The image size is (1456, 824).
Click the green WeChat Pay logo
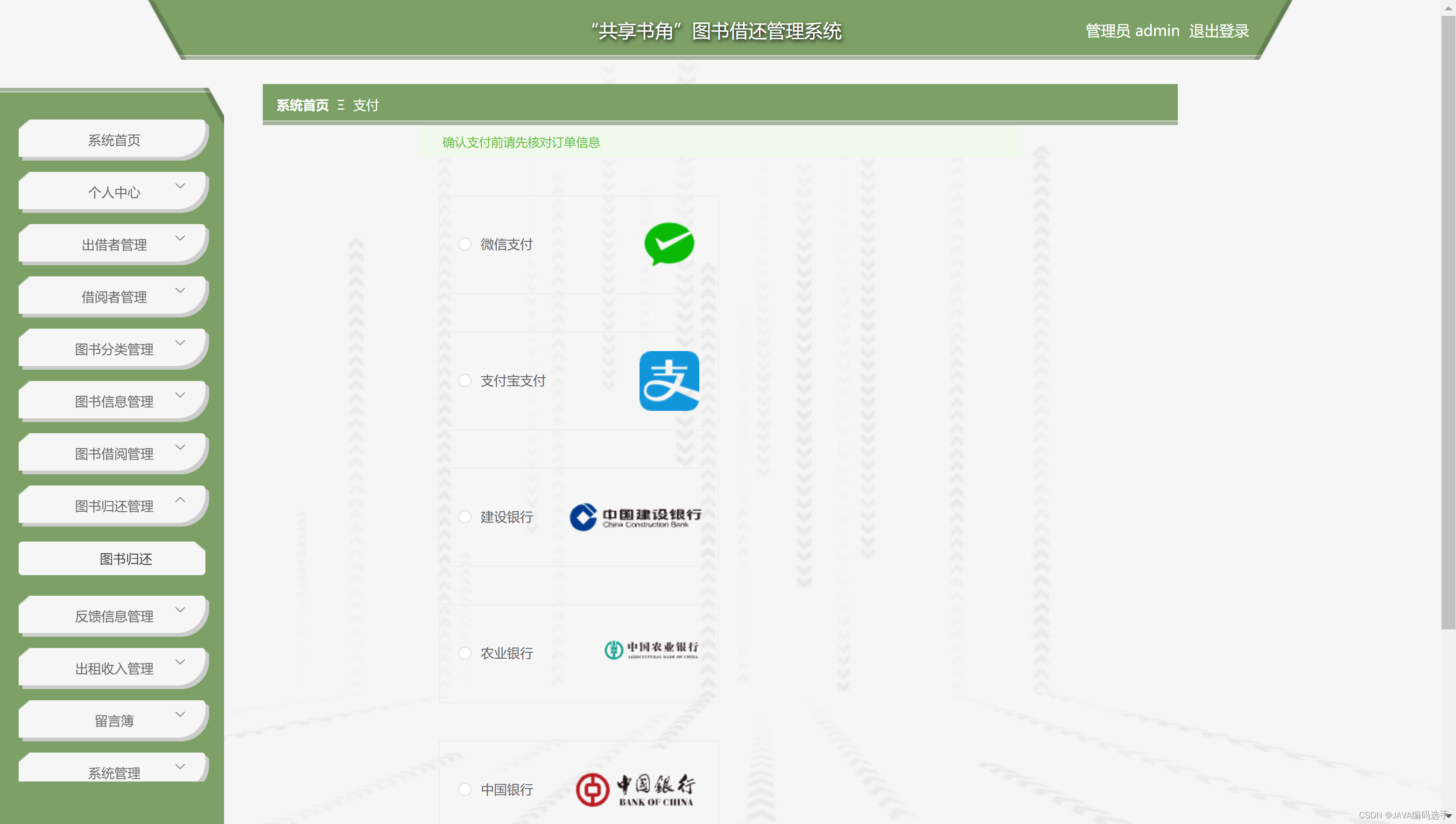coord(669,244)
